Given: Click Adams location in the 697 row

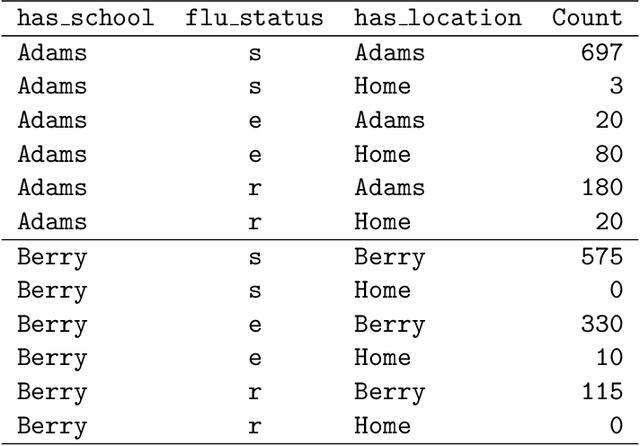Looking at the screenshot, I should click(389, 52).
